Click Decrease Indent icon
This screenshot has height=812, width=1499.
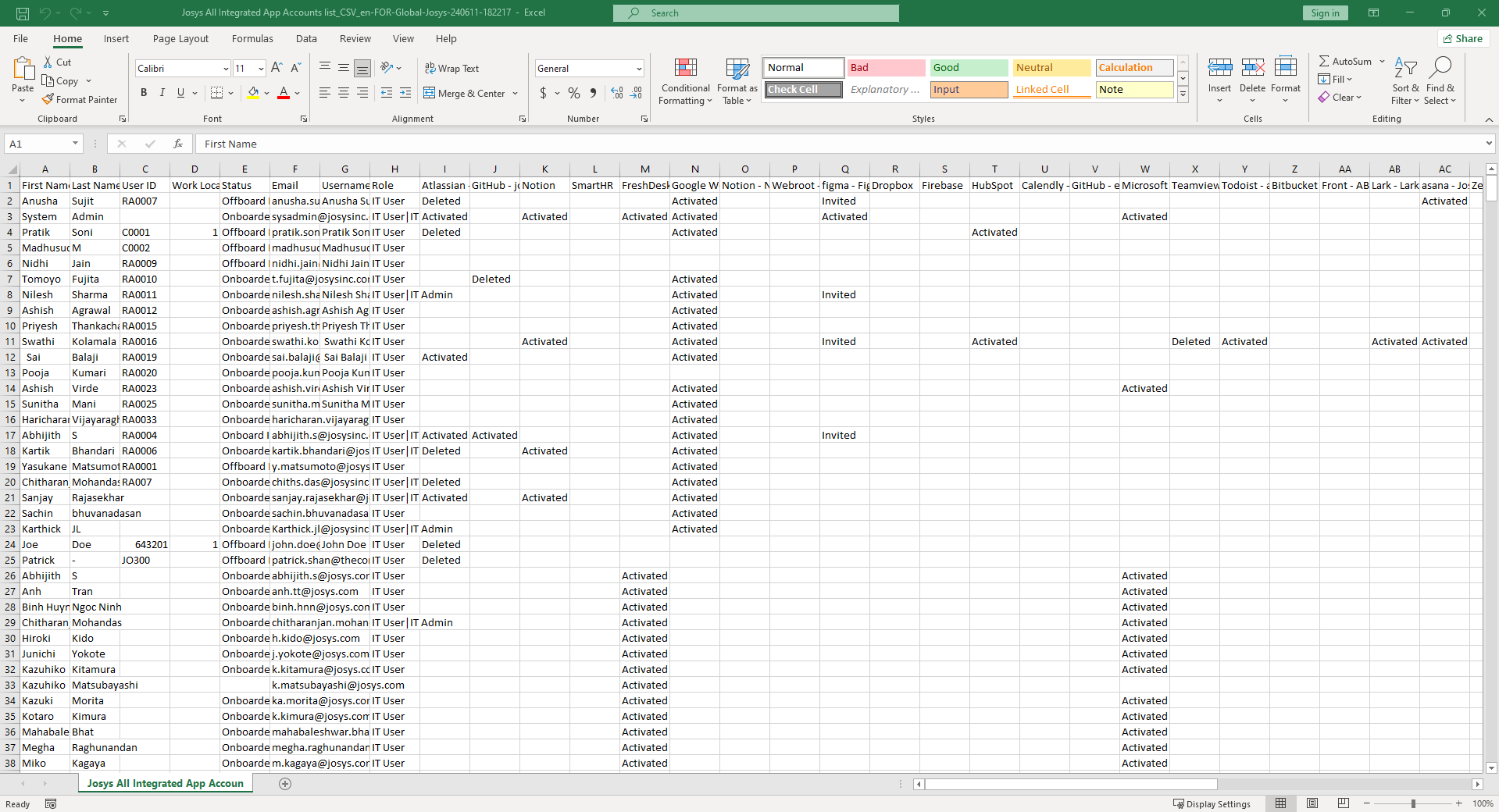[x=387, y=93]
